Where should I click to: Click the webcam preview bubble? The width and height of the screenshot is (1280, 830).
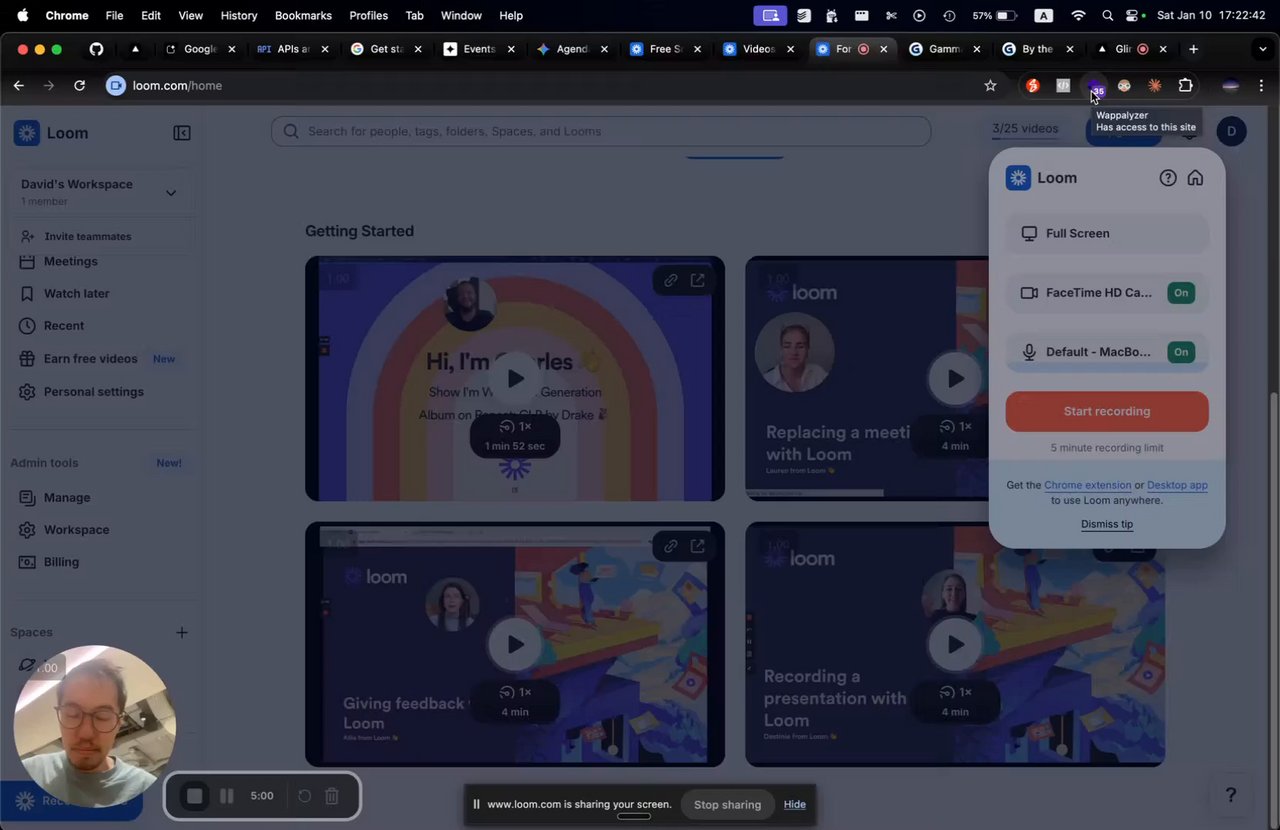pos(95,725)
